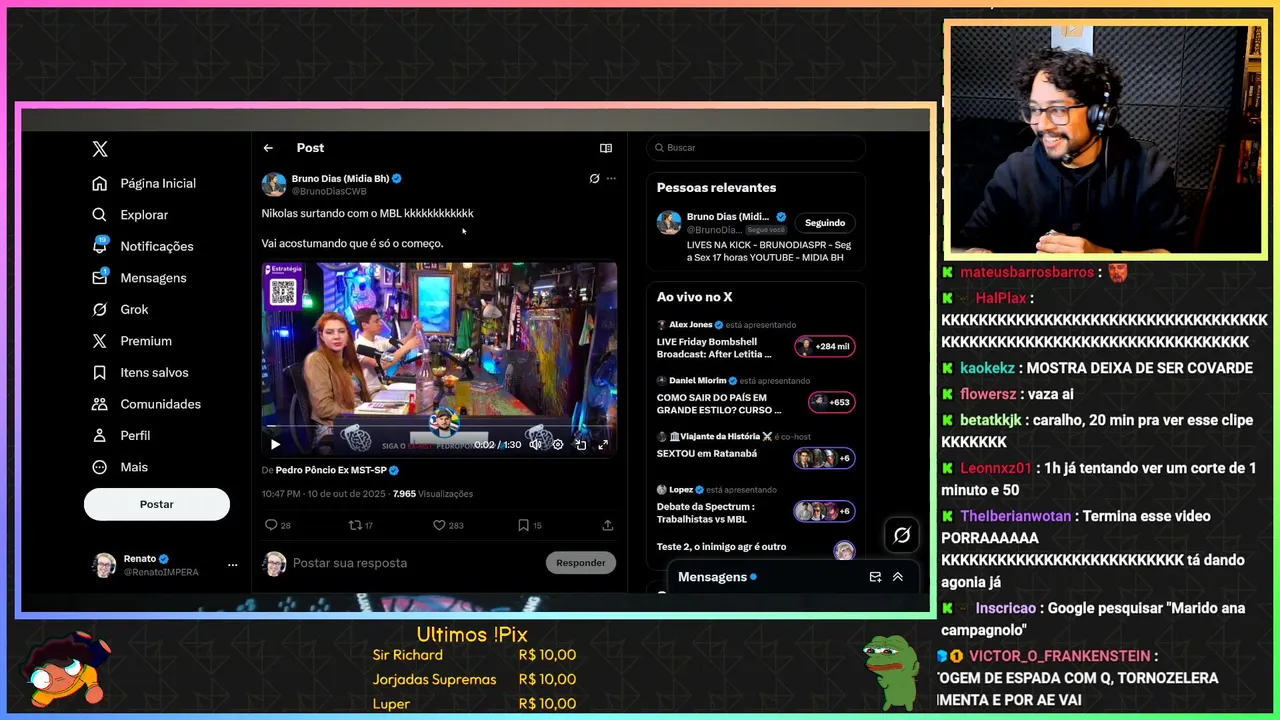The height and width of the screenshot is (720, 1280).
Task: Click the Responder button
Action: pyautogui.click(x=581, y=563)
